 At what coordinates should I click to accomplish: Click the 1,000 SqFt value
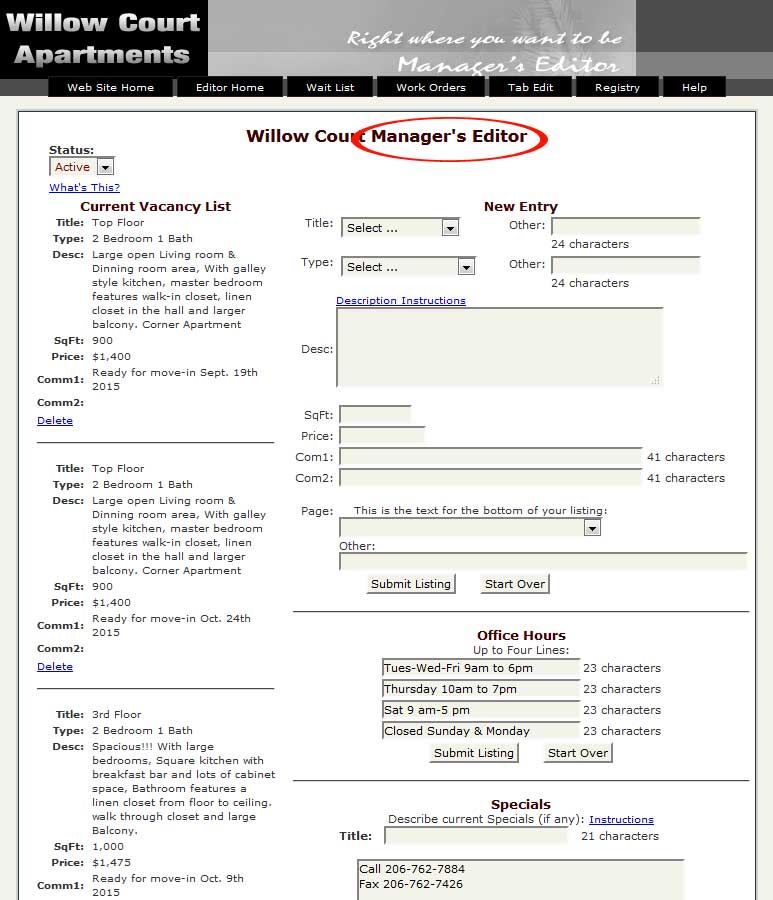point(108,846)
